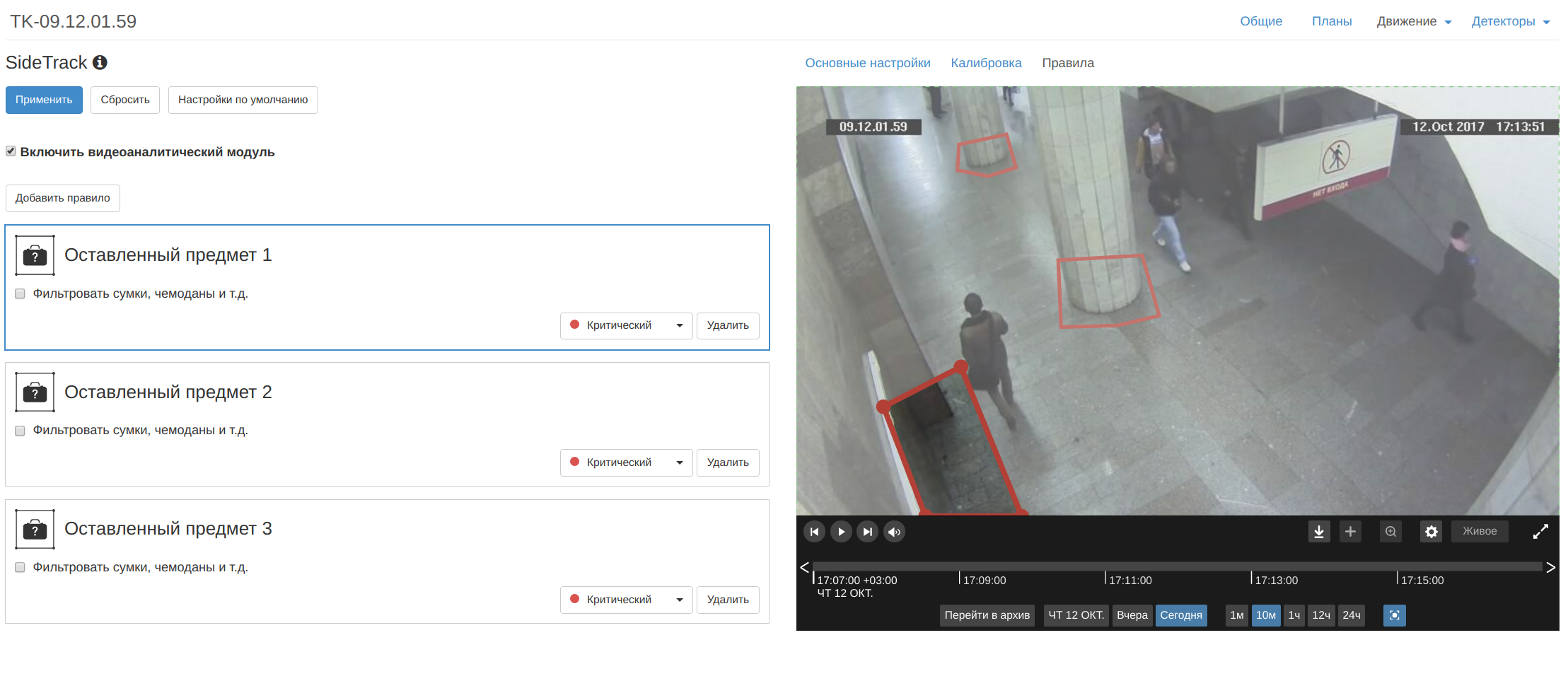
Task: Set timeline scale to 10м
Action: tap(1266, 615)
